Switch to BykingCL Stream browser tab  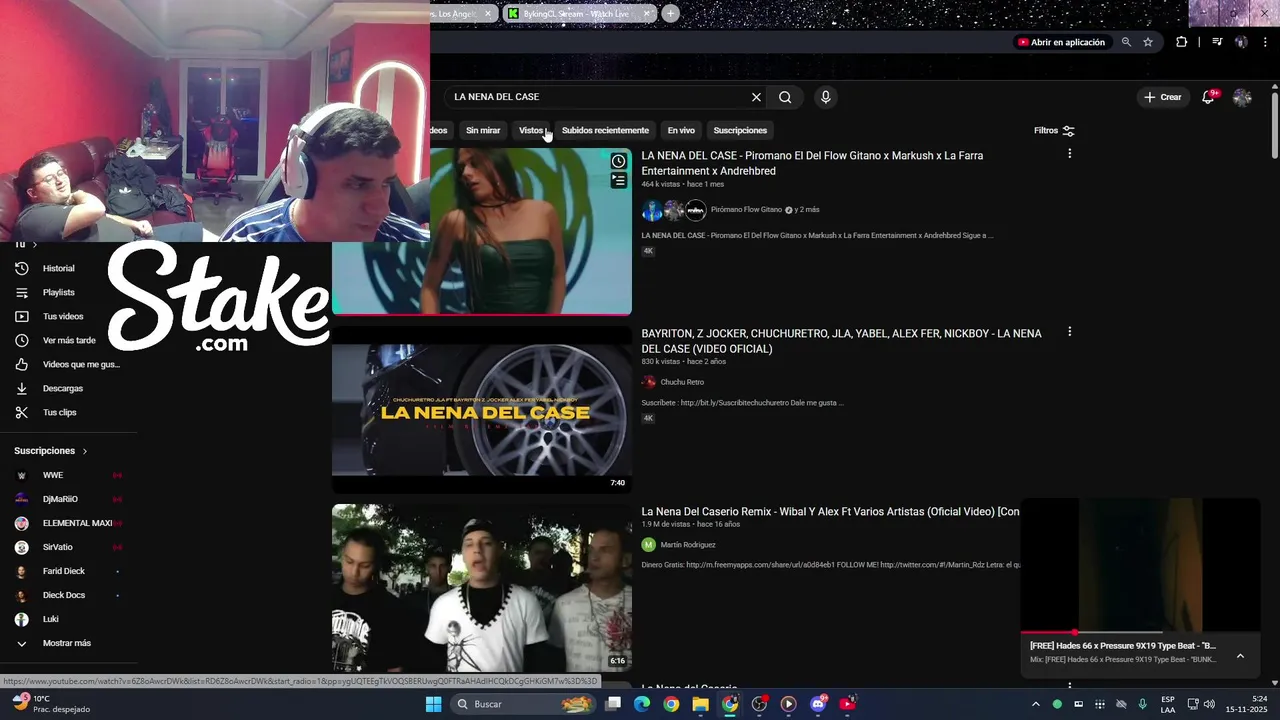580,13
